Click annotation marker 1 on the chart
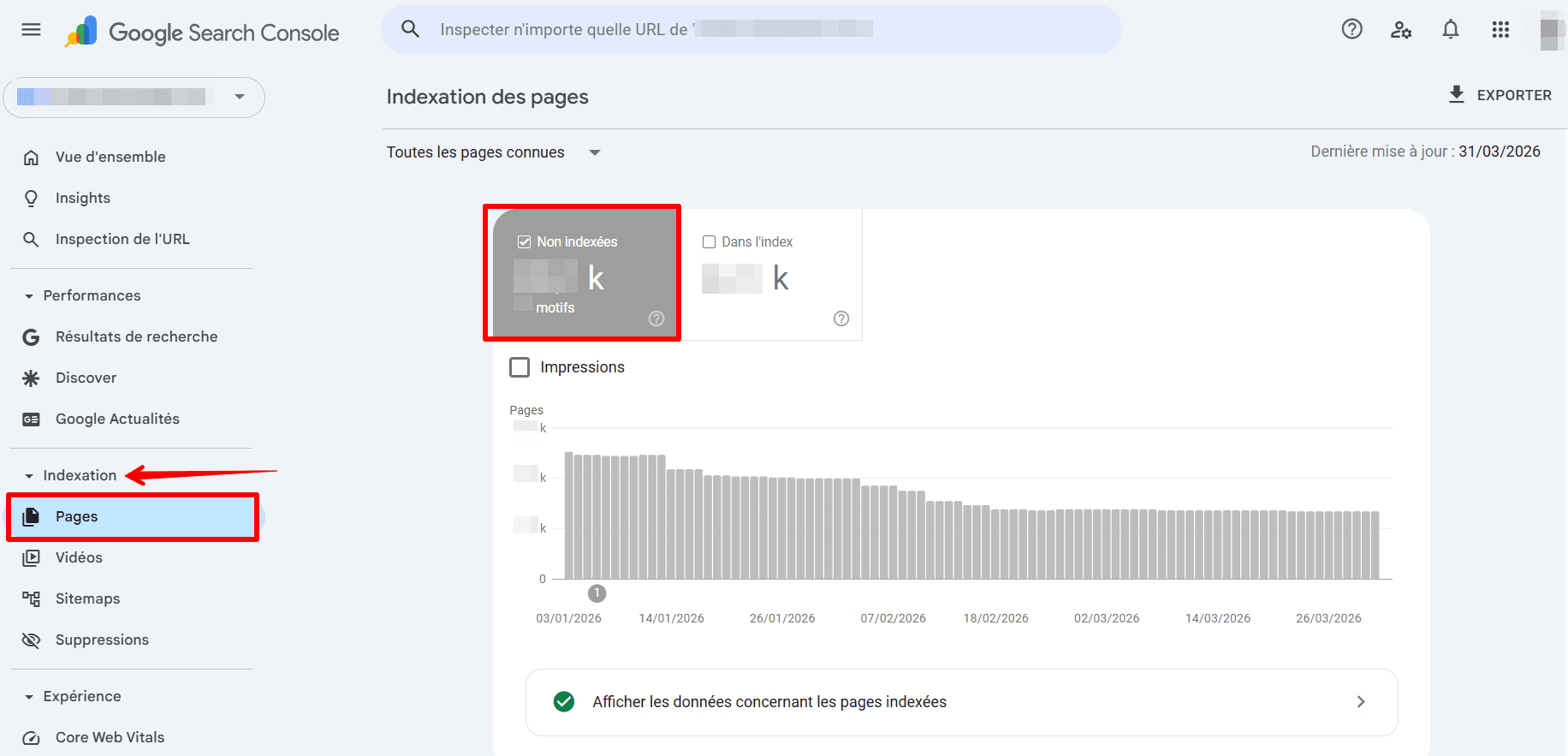The width and height of the screenshot is (1568, 756). 597,593
